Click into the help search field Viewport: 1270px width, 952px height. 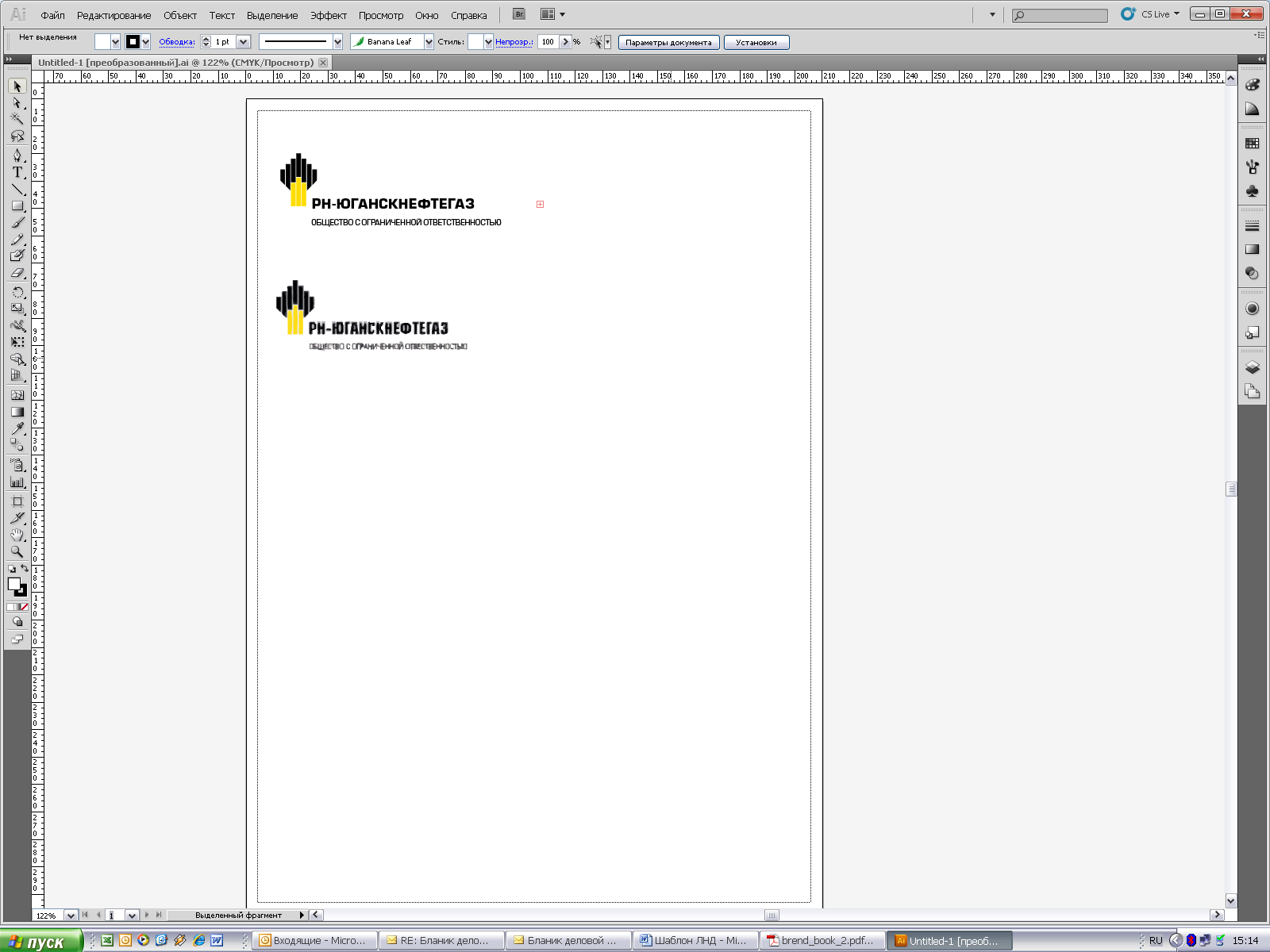click(1060, 15)
